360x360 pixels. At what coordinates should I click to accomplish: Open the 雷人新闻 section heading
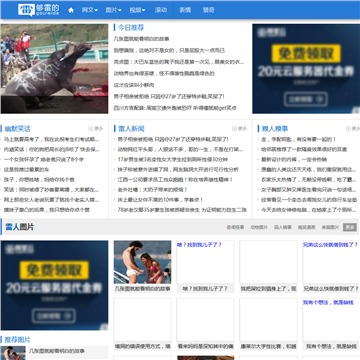click(x=131, y=129)
